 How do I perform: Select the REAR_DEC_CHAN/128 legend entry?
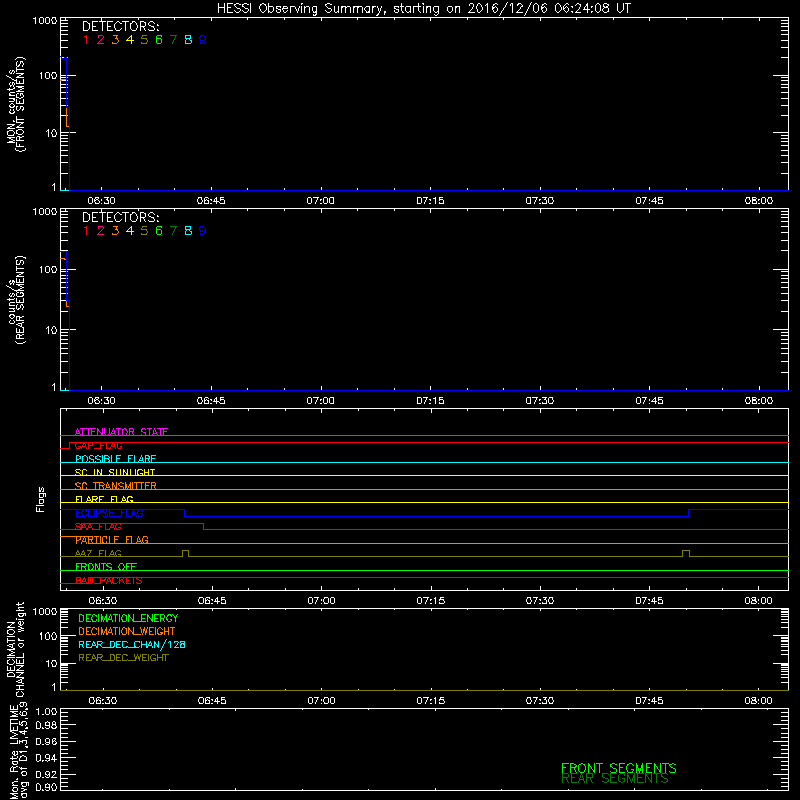tap(132, 644)
